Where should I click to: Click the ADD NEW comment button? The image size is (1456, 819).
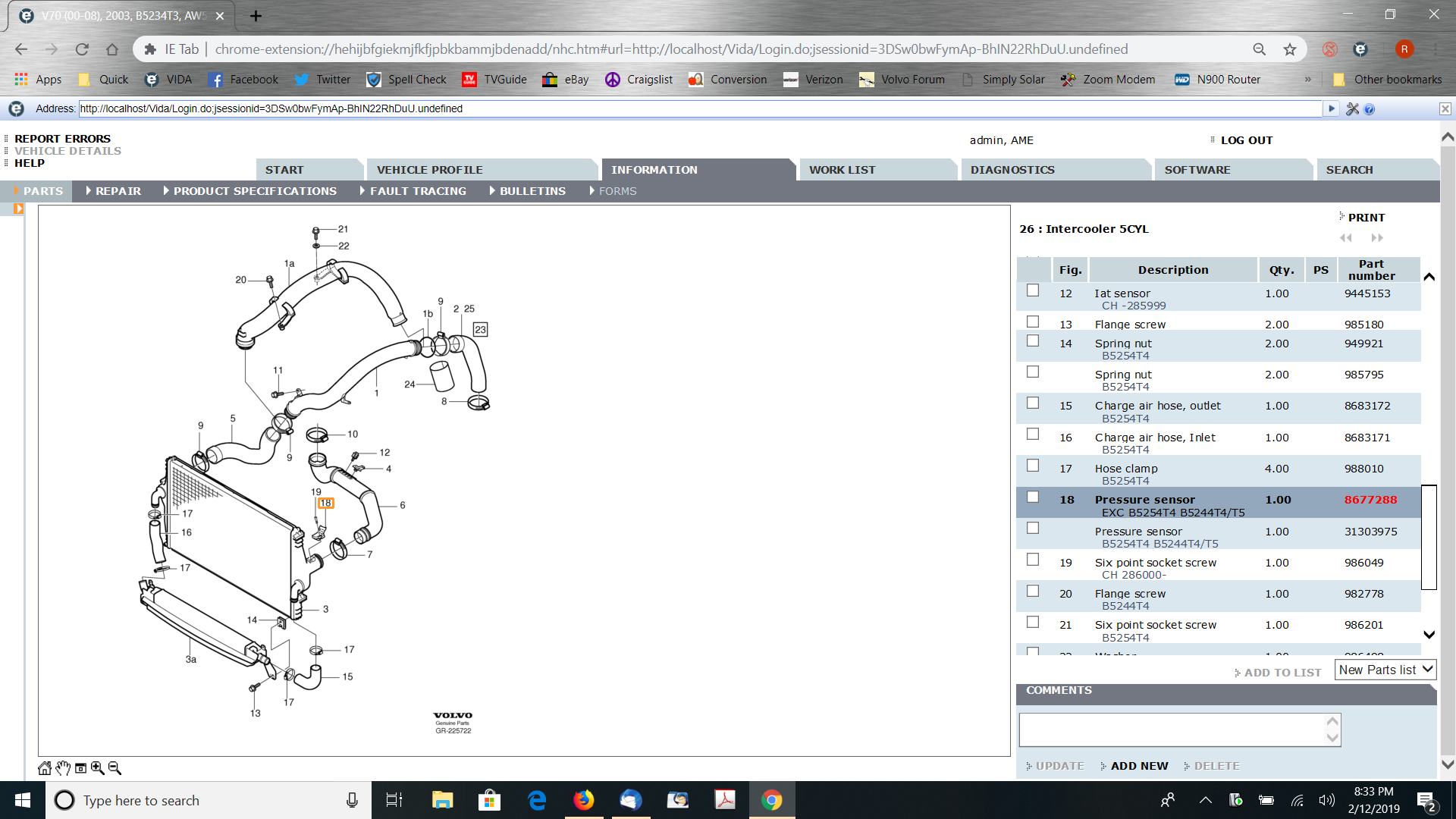tap(1138, 766)
